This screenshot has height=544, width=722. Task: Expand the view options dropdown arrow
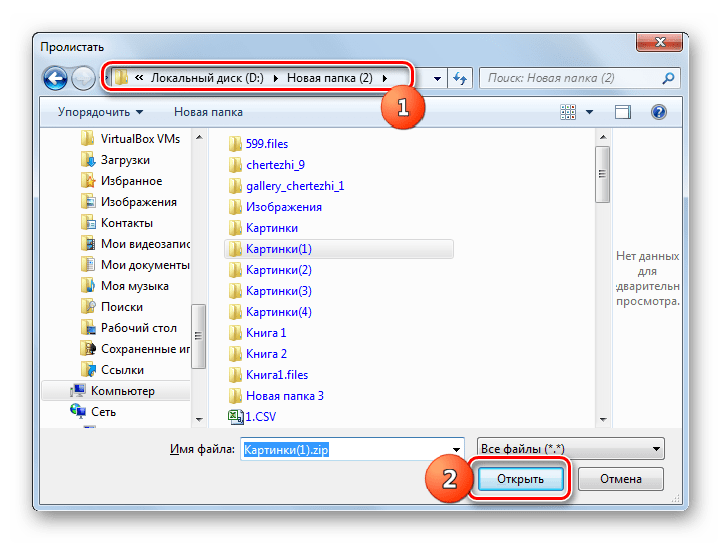[x=589, y=112]
